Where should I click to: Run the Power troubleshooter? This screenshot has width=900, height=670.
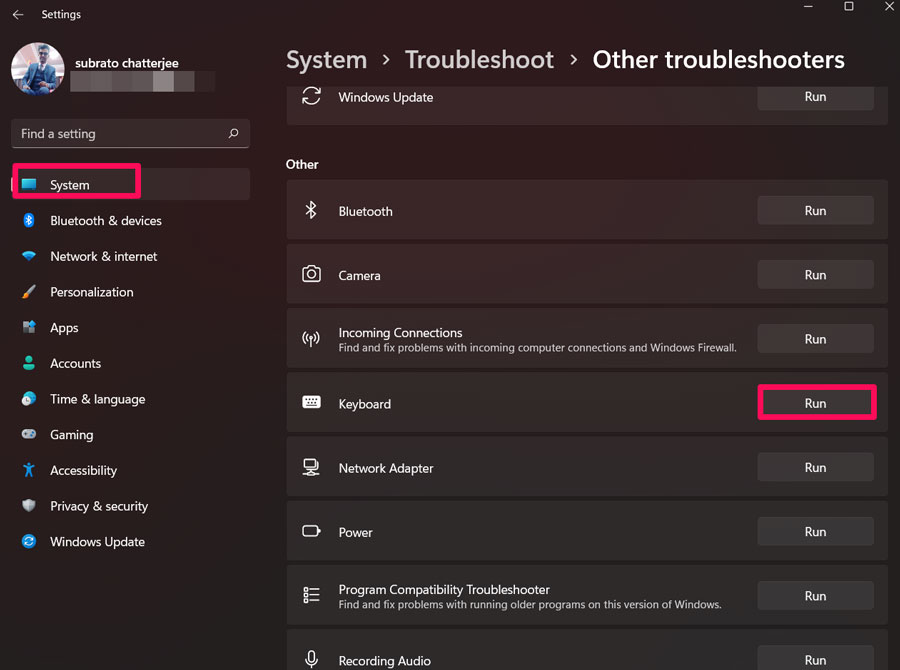coord(816,532)
